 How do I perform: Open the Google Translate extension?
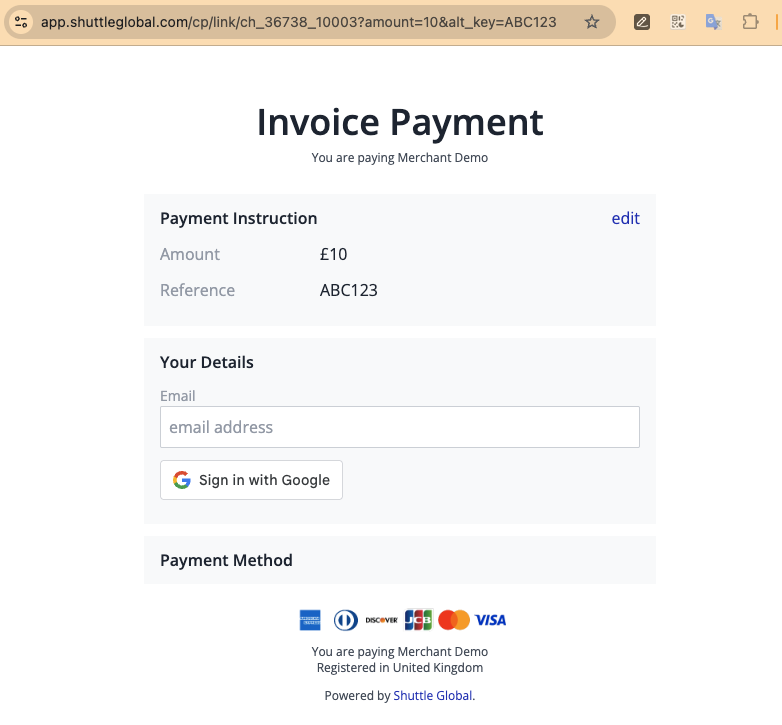click(713, 22)
